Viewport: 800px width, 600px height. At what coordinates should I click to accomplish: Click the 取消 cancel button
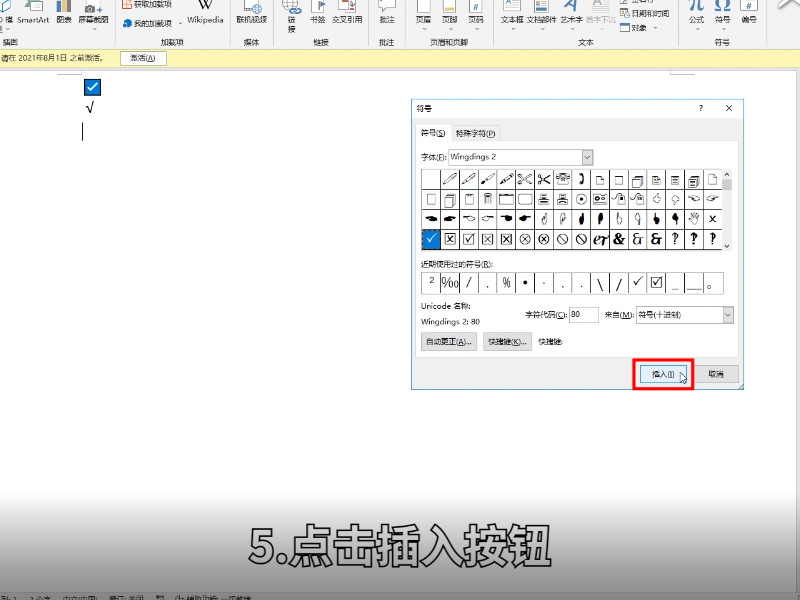716,374
